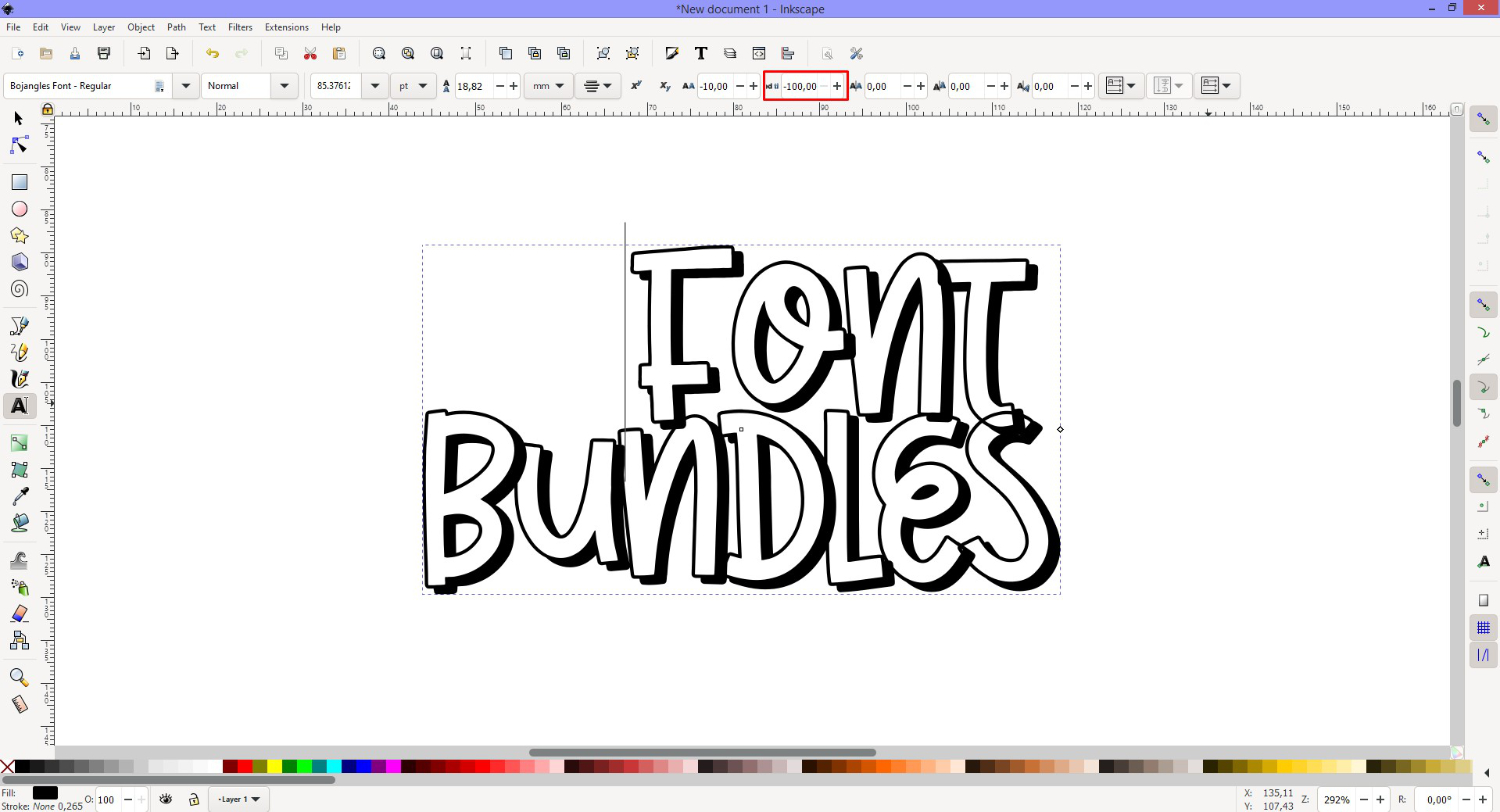
Task: Open Fill and Stroke dialog icon
Action: tap(672, 53)
